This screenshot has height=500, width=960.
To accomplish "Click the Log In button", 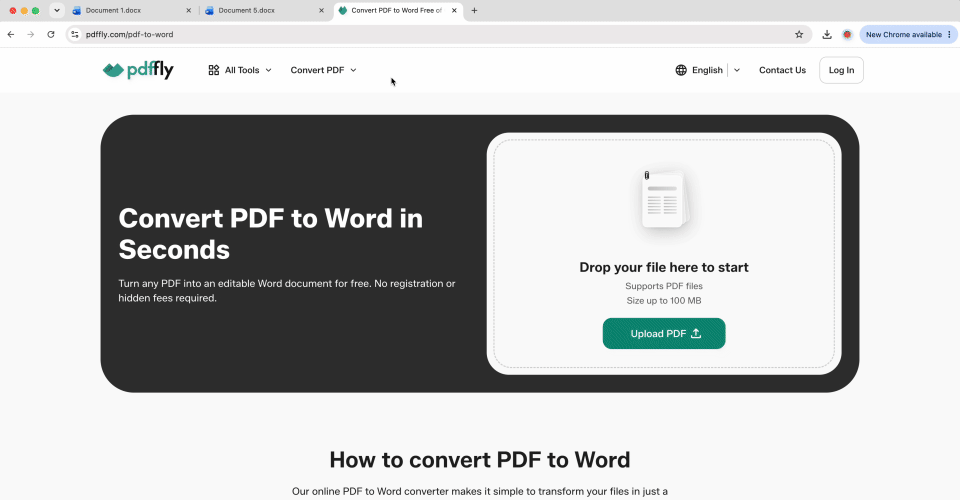I will pos(841,70).
